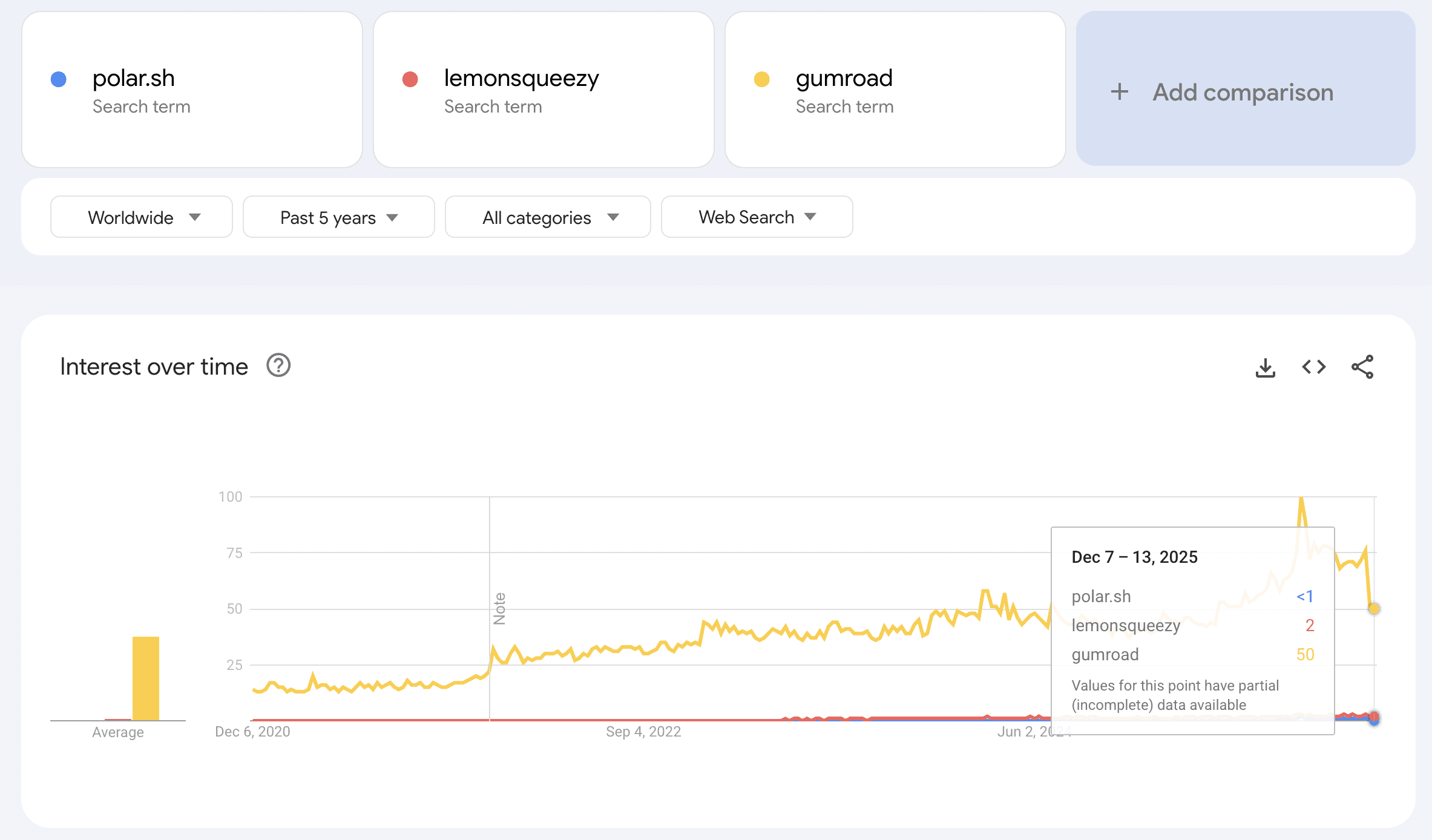Open the Worldwide region dropdown

click(141, 217)
